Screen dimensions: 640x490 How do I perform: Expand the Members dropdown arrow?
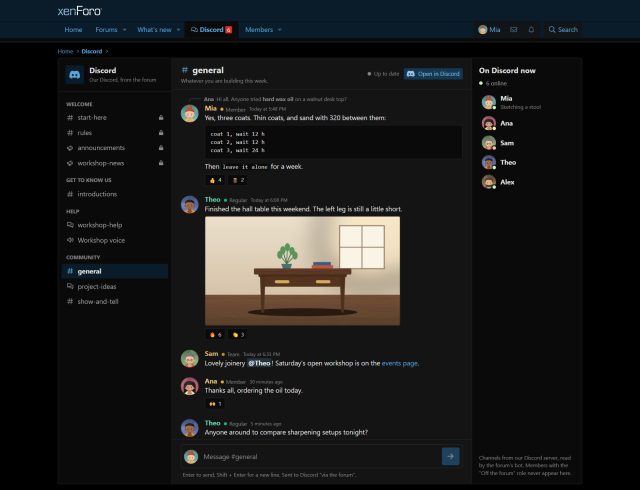point(280,29)
